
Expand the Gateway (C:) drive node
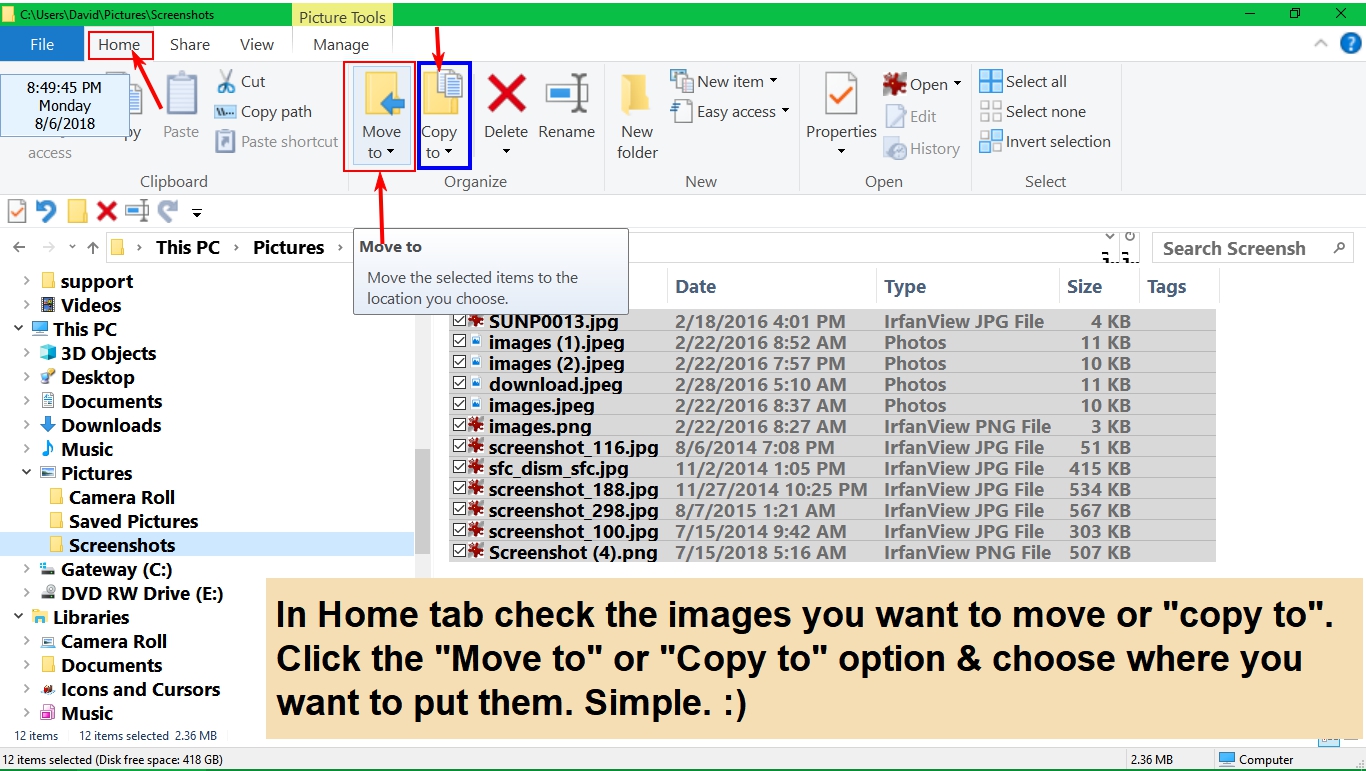(27, 569)
